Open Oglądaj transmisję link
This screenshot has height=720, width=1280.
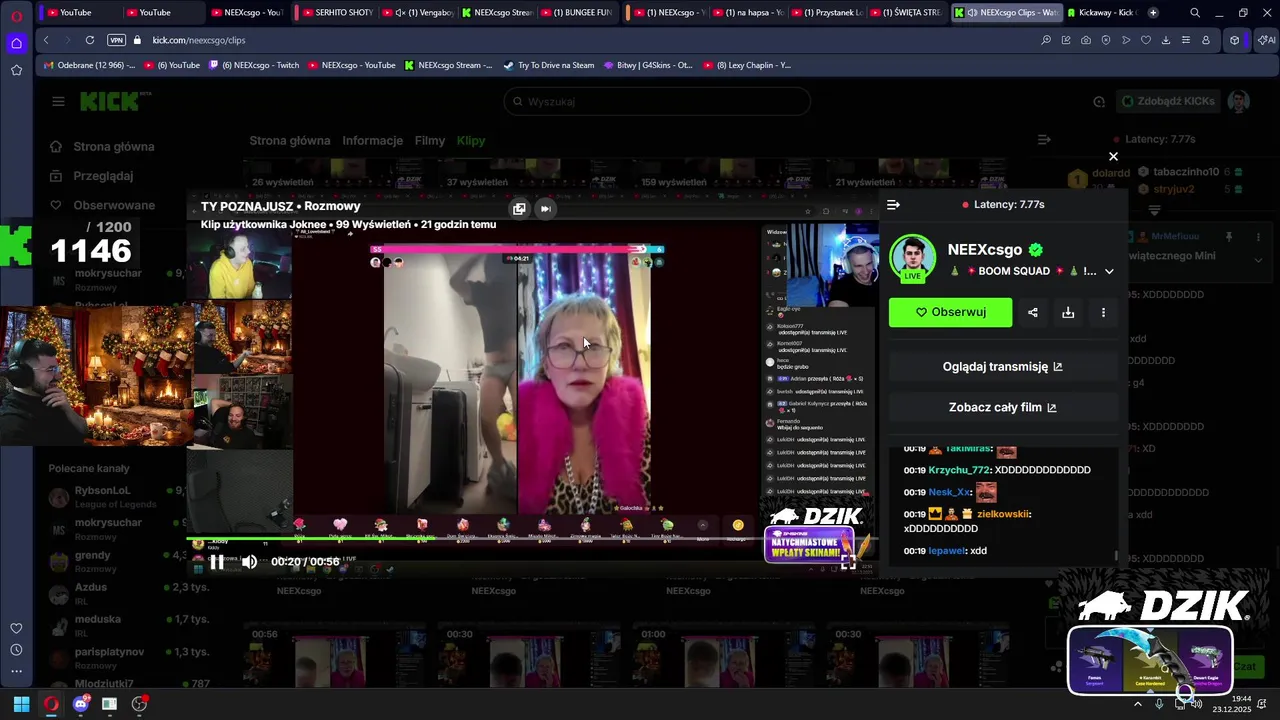[1002, 367]
